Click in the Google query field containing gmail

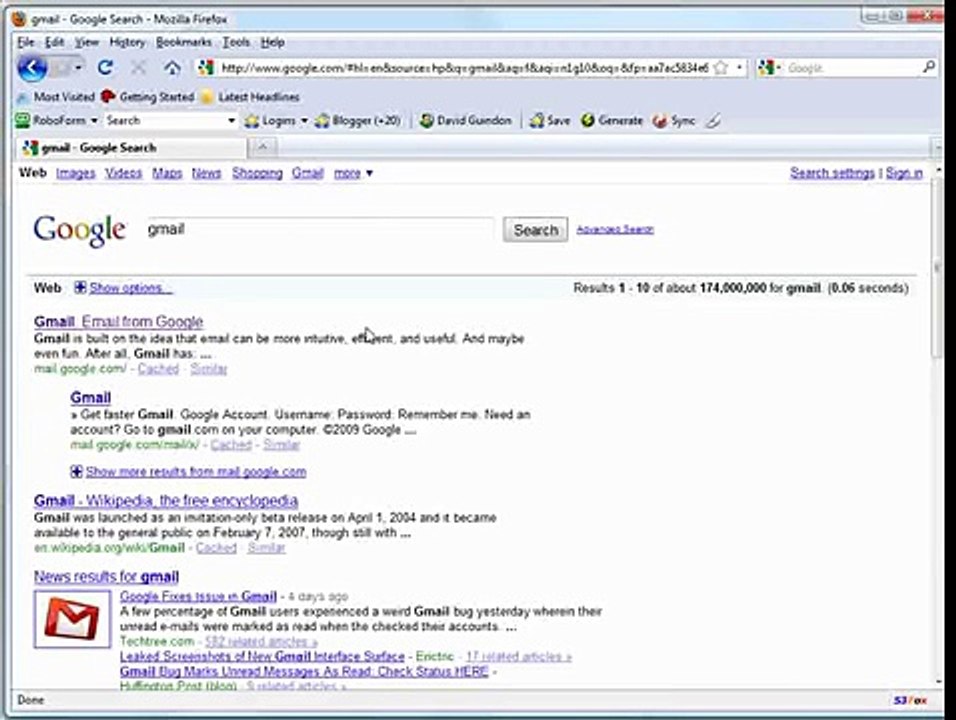click(x=320, y=229)
